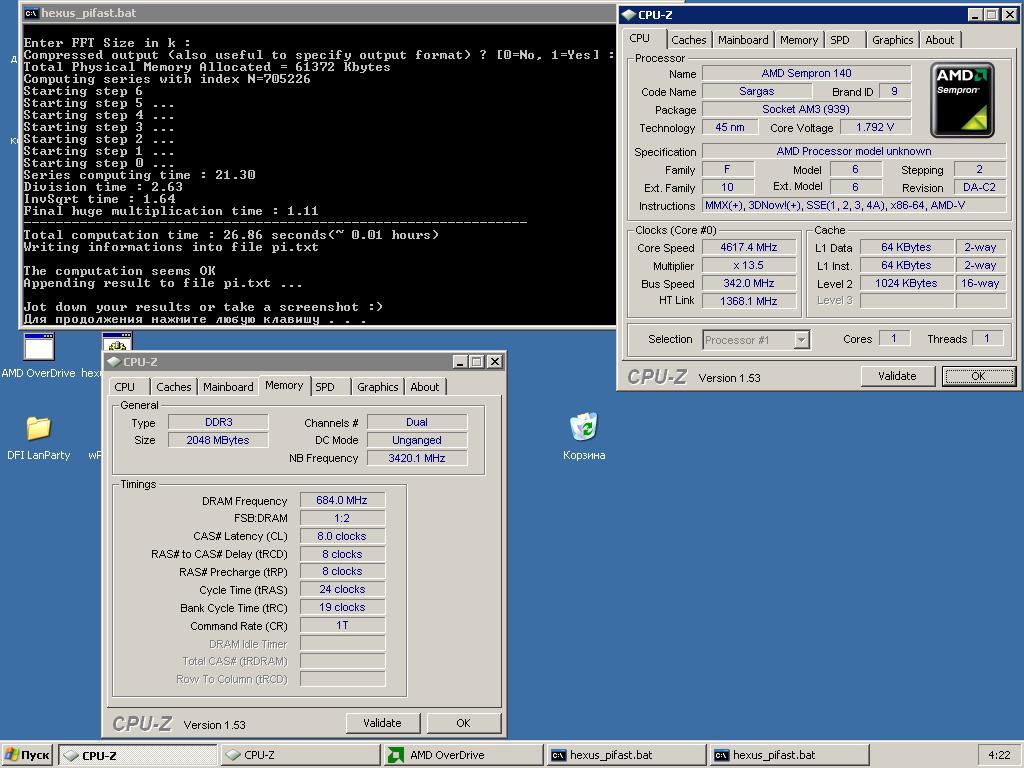Click Channels # value Dual

(417, 423)
